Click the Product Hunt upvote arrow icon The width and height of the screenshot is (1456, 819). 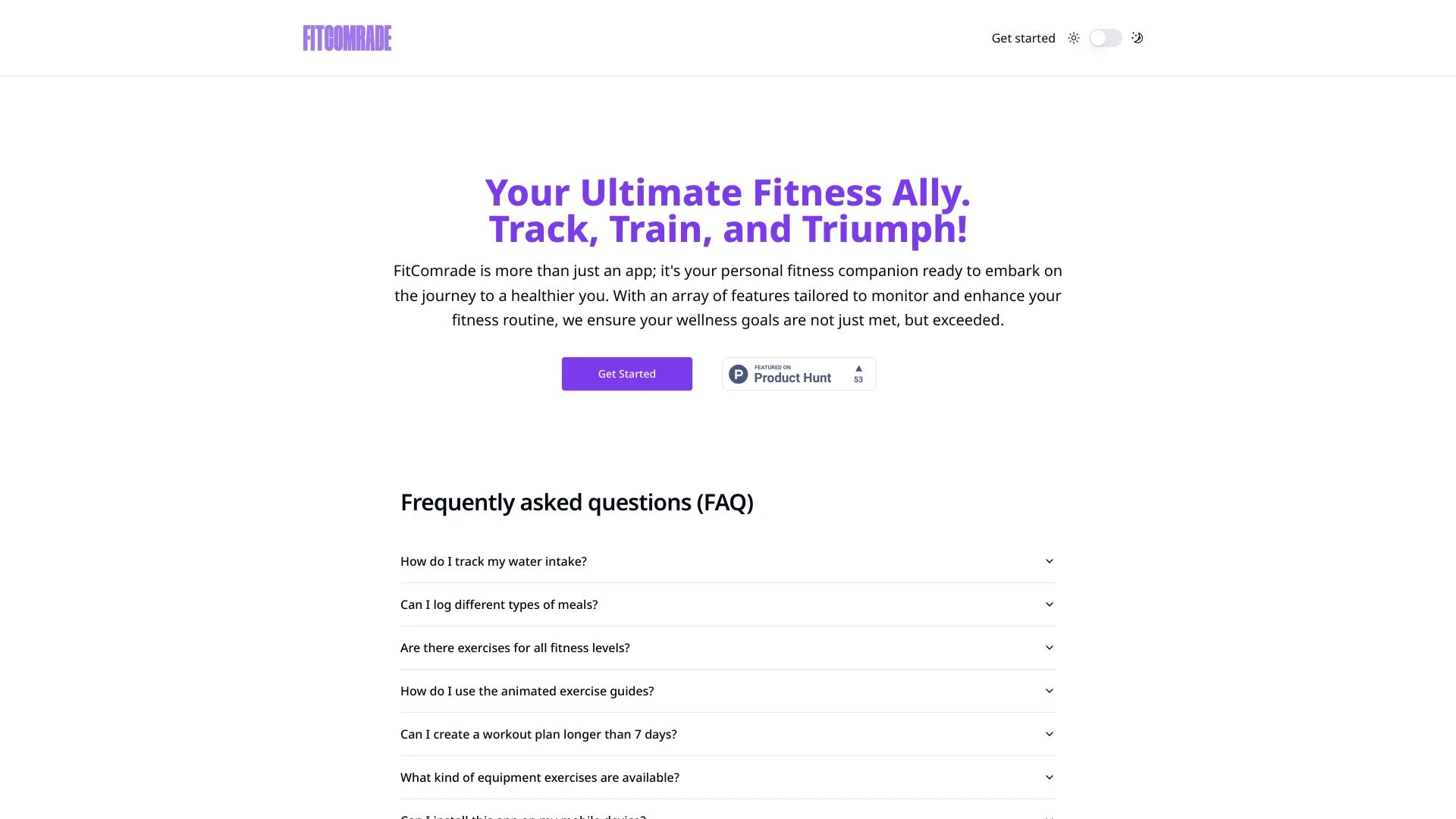click(857, 367)
